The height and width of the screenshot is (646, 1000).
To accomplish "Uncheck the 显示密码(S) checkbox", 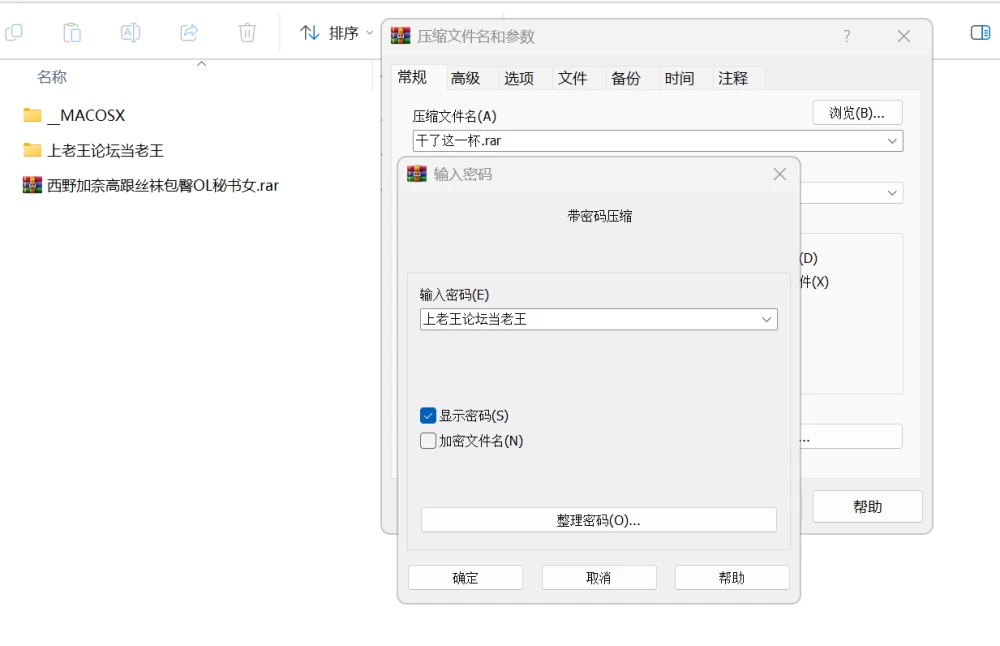I will (428, 416).
